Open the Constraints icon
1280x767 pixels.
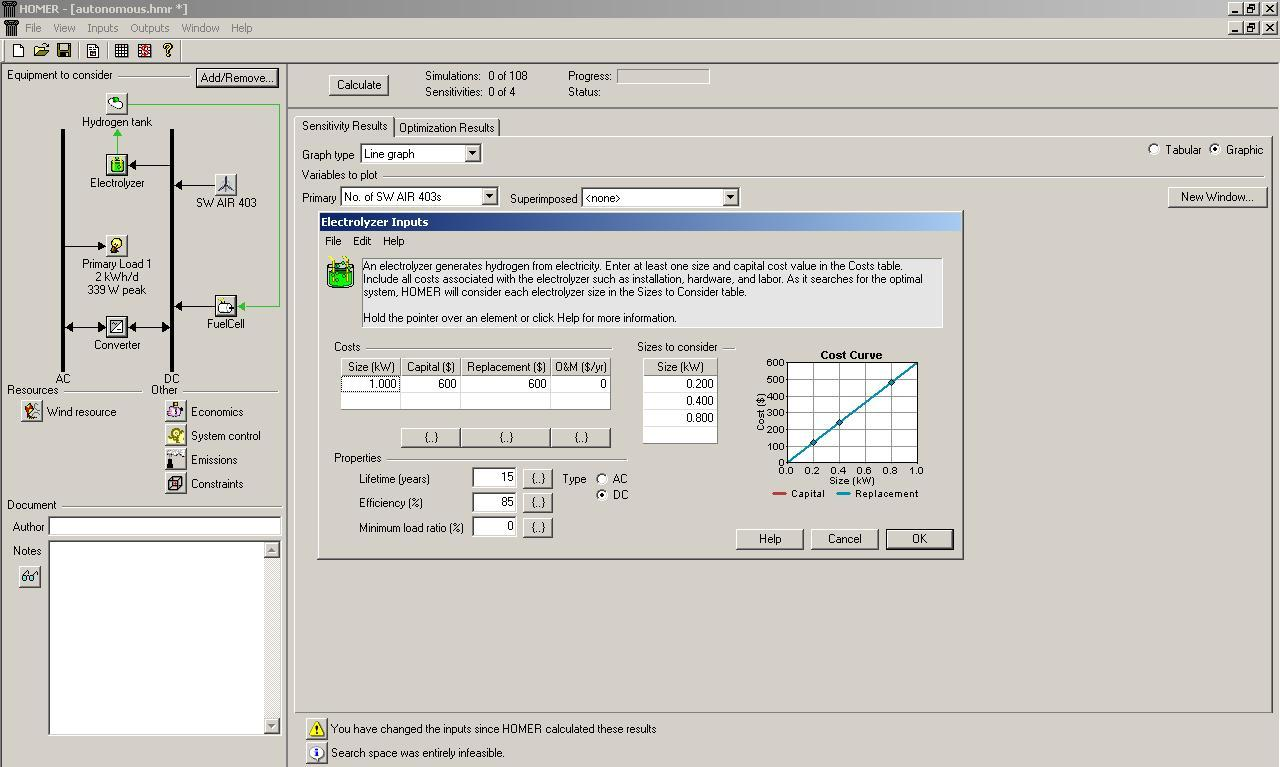coord(176,483)
